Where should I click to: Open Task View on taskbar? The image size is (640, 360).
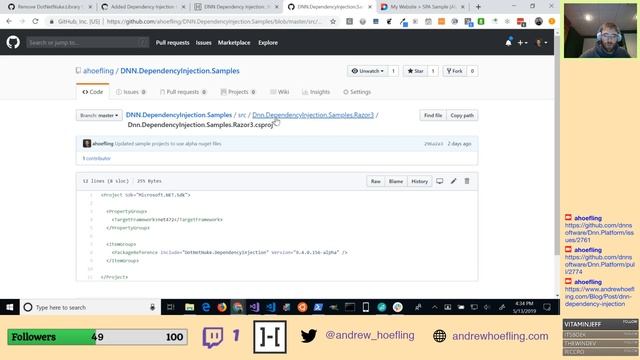coord(171,307)
